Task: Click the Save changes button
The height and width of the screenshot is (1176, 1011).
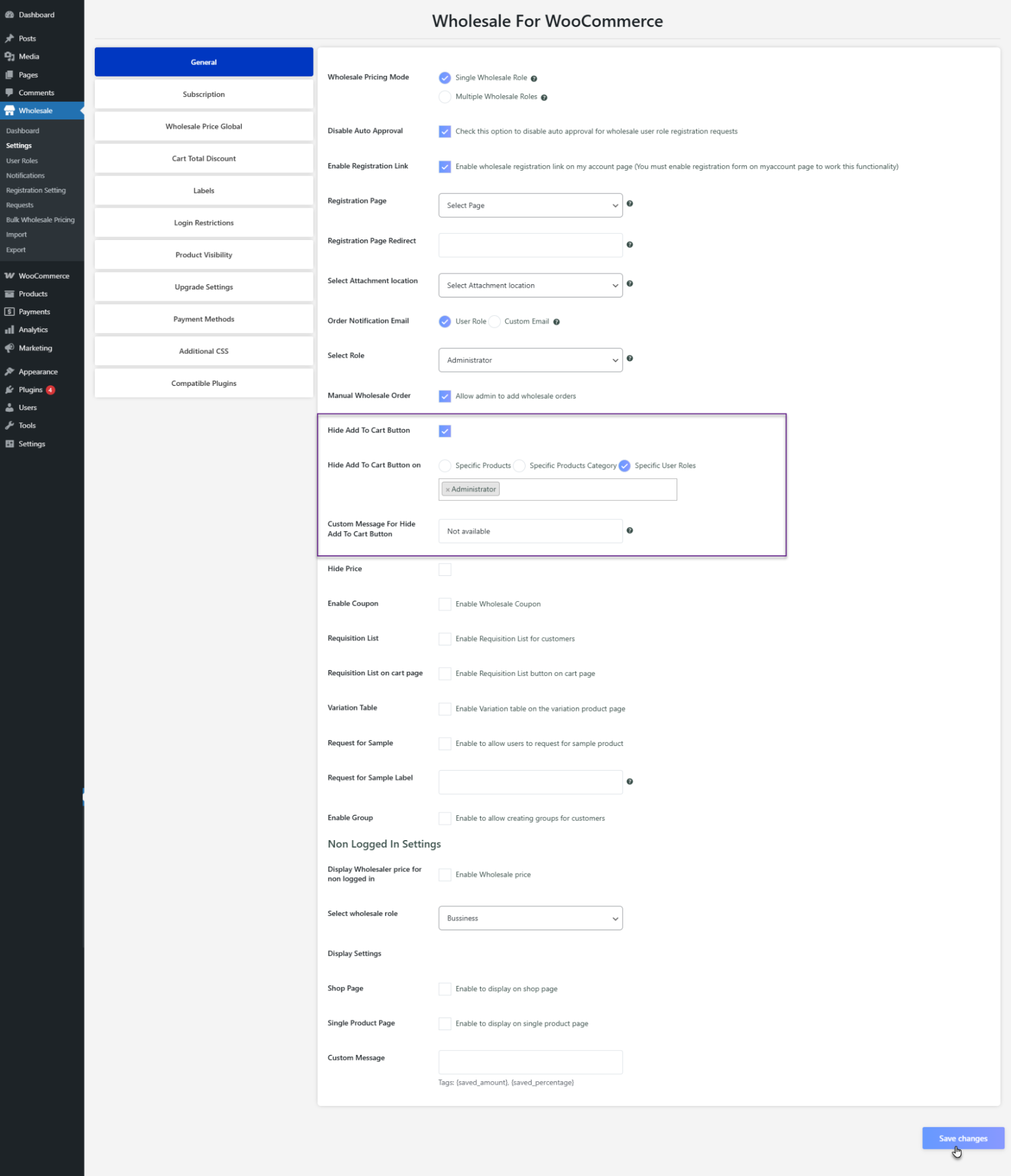Action: [963, 1138]
